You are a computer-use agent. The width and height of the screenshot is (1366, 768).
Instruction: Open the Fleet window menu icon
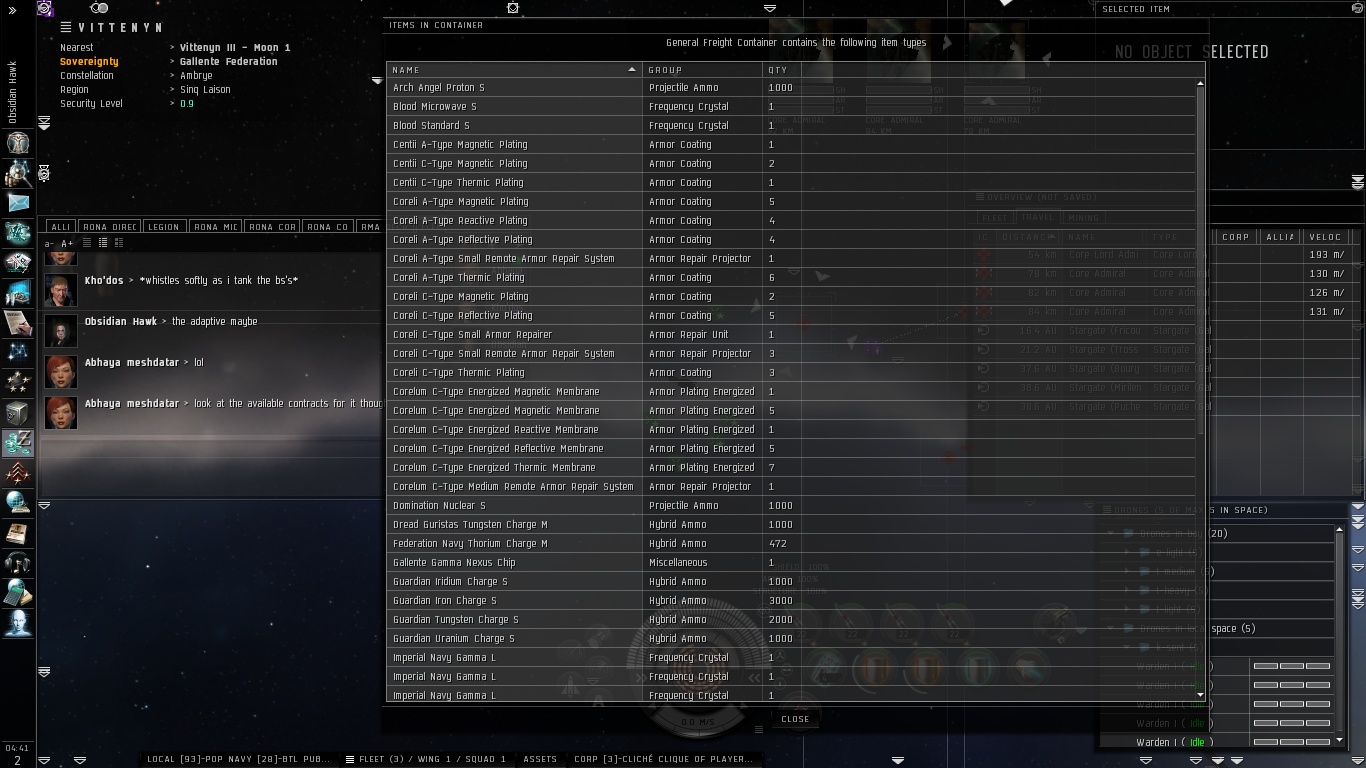(x=350, y=759)
